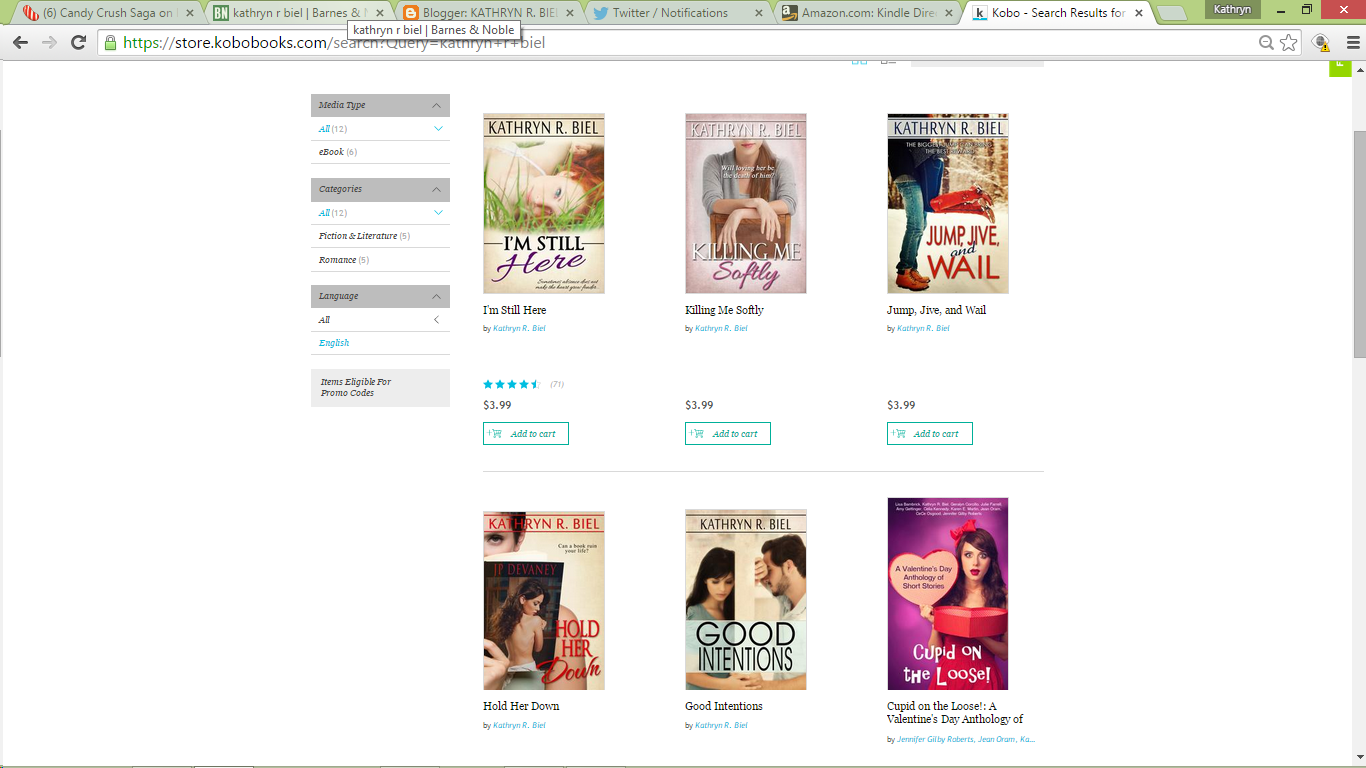Viewport: 1366px width, 768px height.
Task: Add Jump, Jive, and Wail to cart
Action: click(x=930, y=434)
